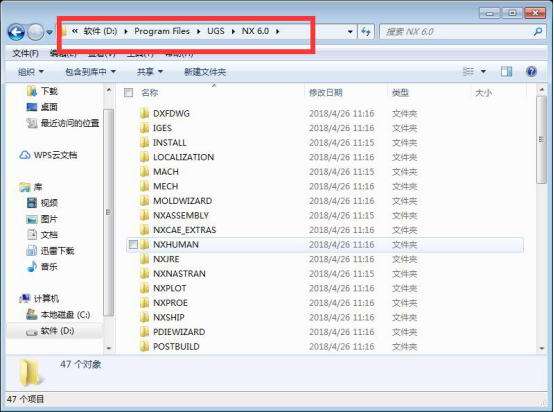Sort by the 类型 column header

point(400,93)
